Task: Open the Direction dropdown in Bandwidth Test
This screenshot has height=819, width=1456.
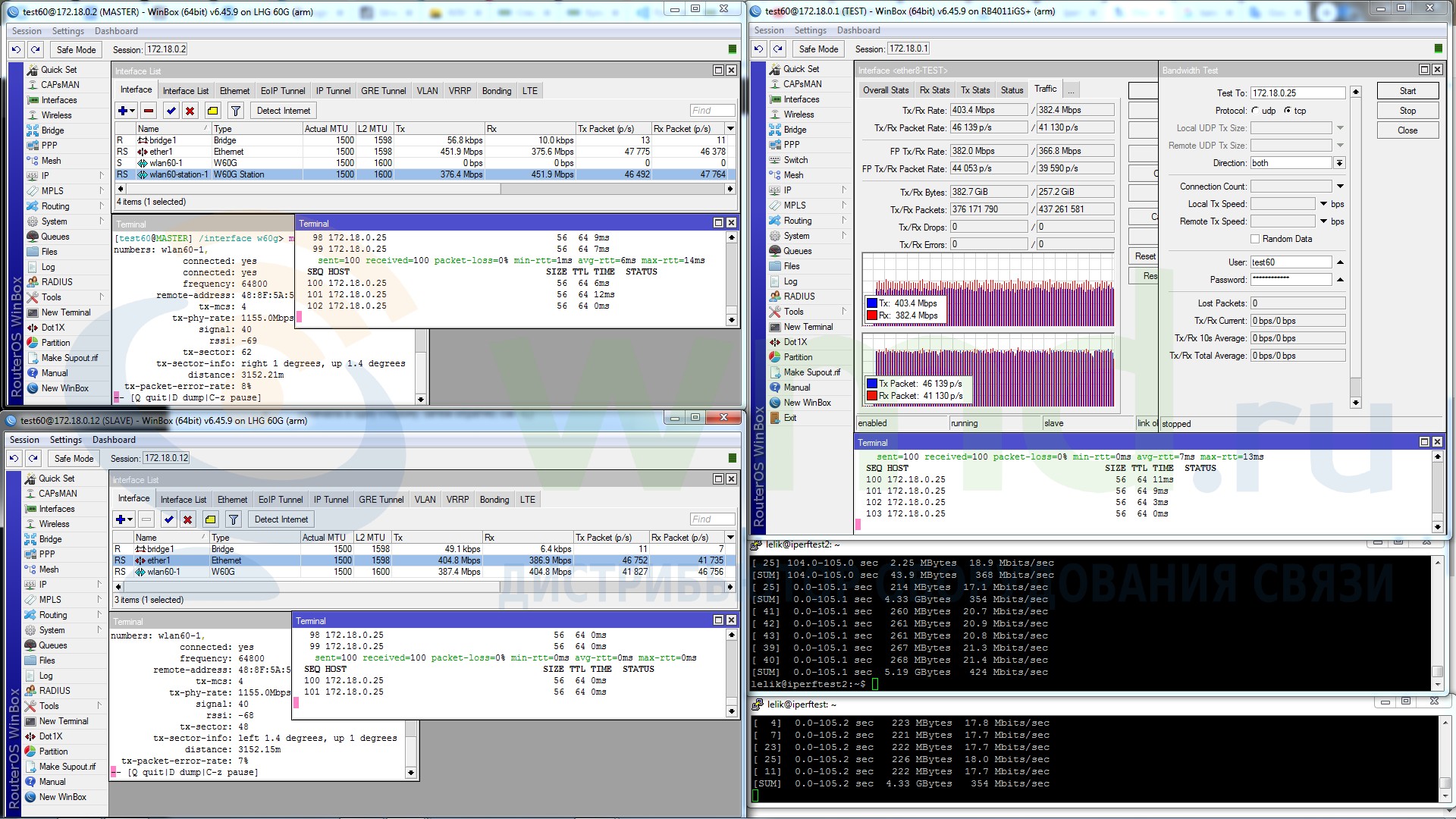Action: tap(1339, 163)
